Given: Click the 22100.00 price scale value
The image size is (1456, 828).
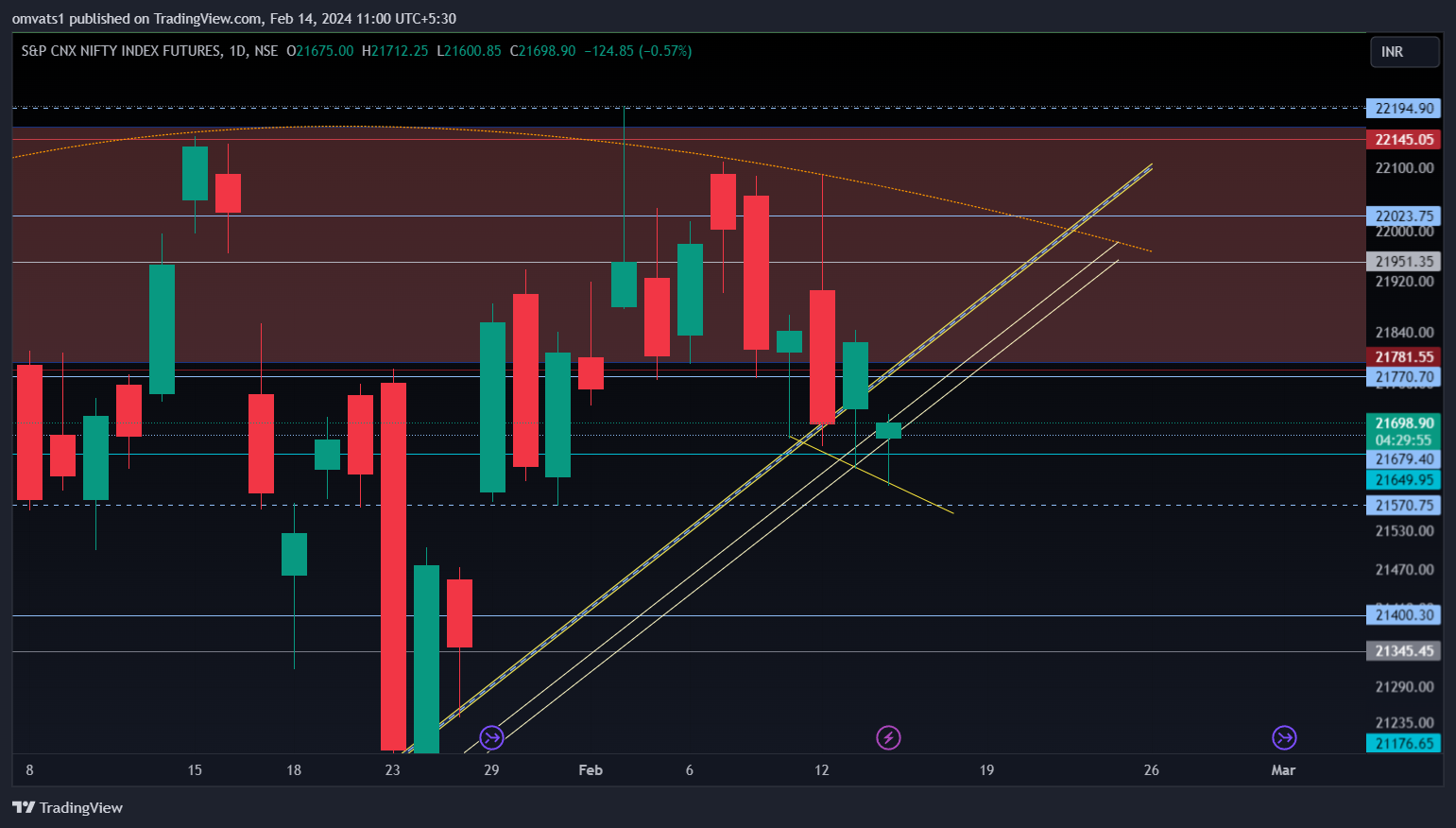Looking at the screenshot, I should [x=1404, y=167].
